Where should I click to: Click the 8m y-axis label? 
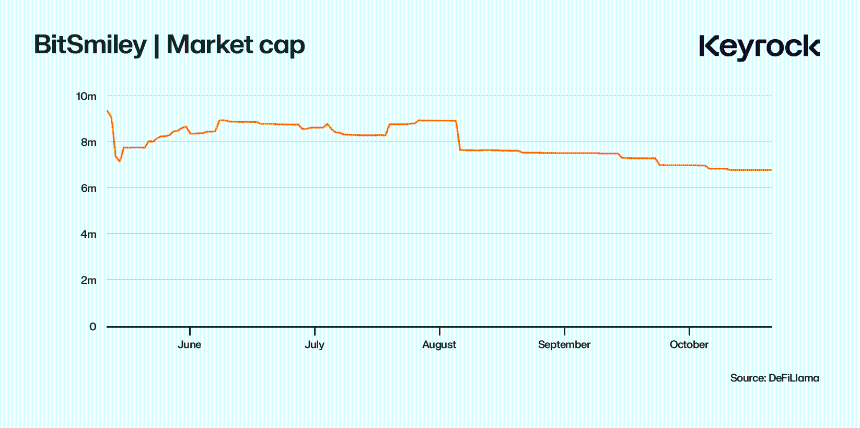(89, 142)
